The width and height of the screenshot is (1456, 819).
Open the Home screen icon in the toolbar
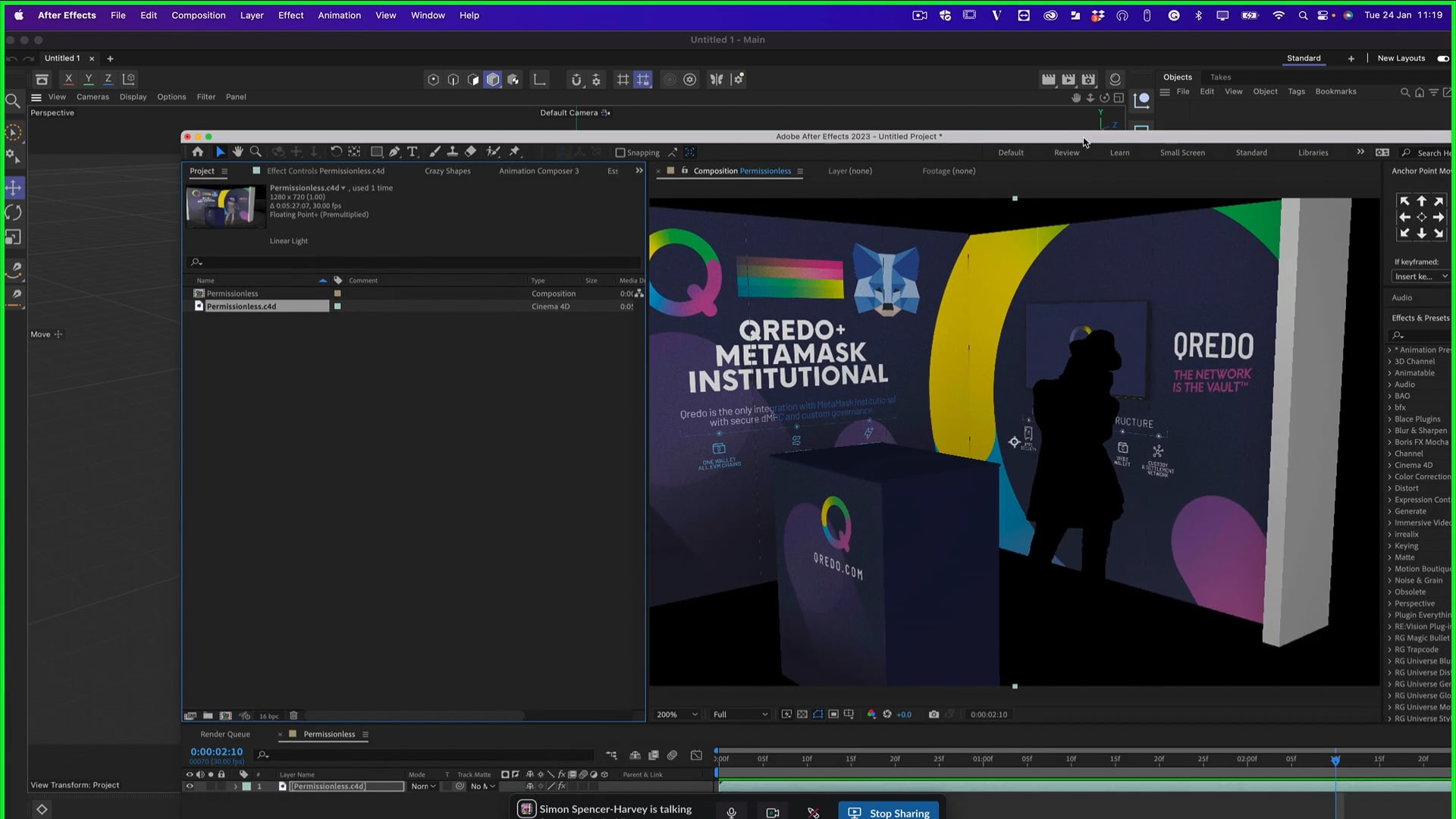tap(198, 152)
